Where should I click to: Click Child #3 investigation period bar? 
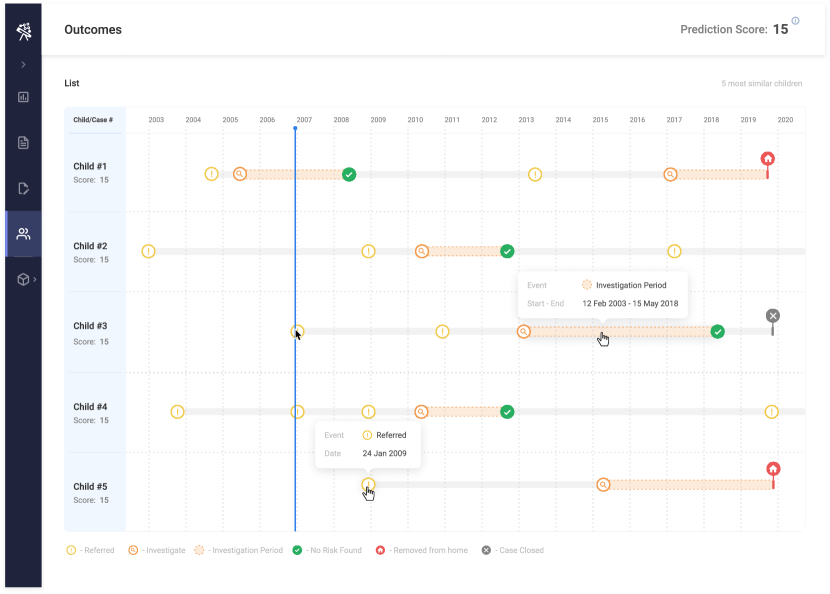[620, 332]
